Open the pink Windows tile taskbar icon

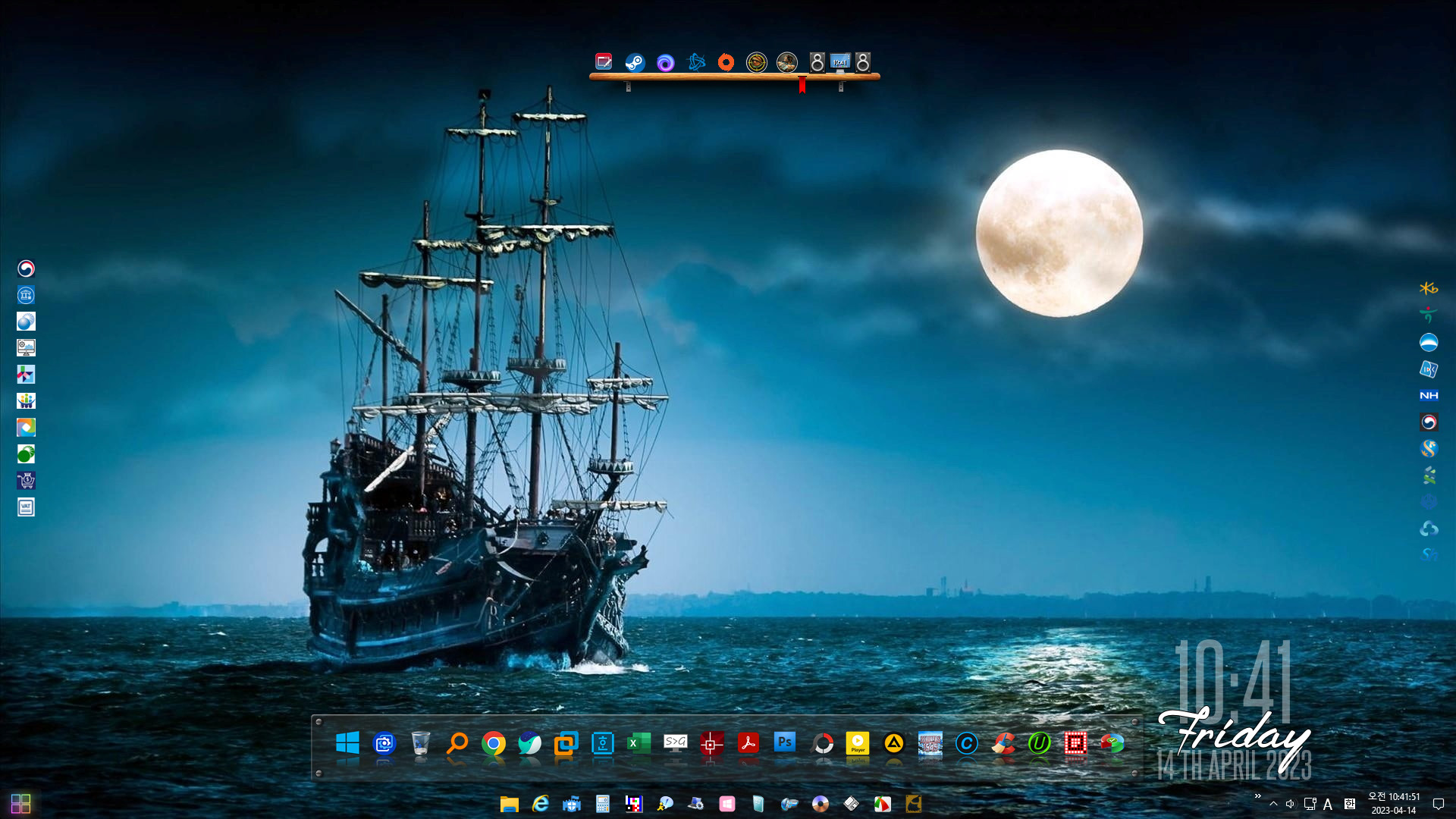click(727, 804)
